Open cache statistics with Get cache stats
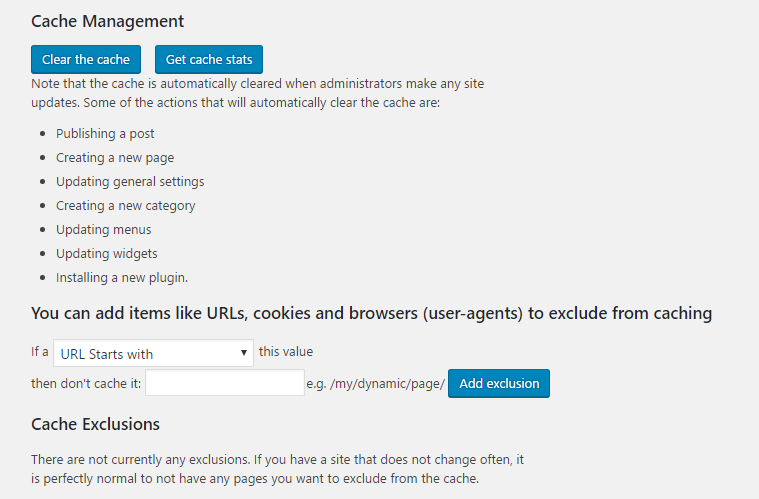The image size is (759, 499). [209, 60]
